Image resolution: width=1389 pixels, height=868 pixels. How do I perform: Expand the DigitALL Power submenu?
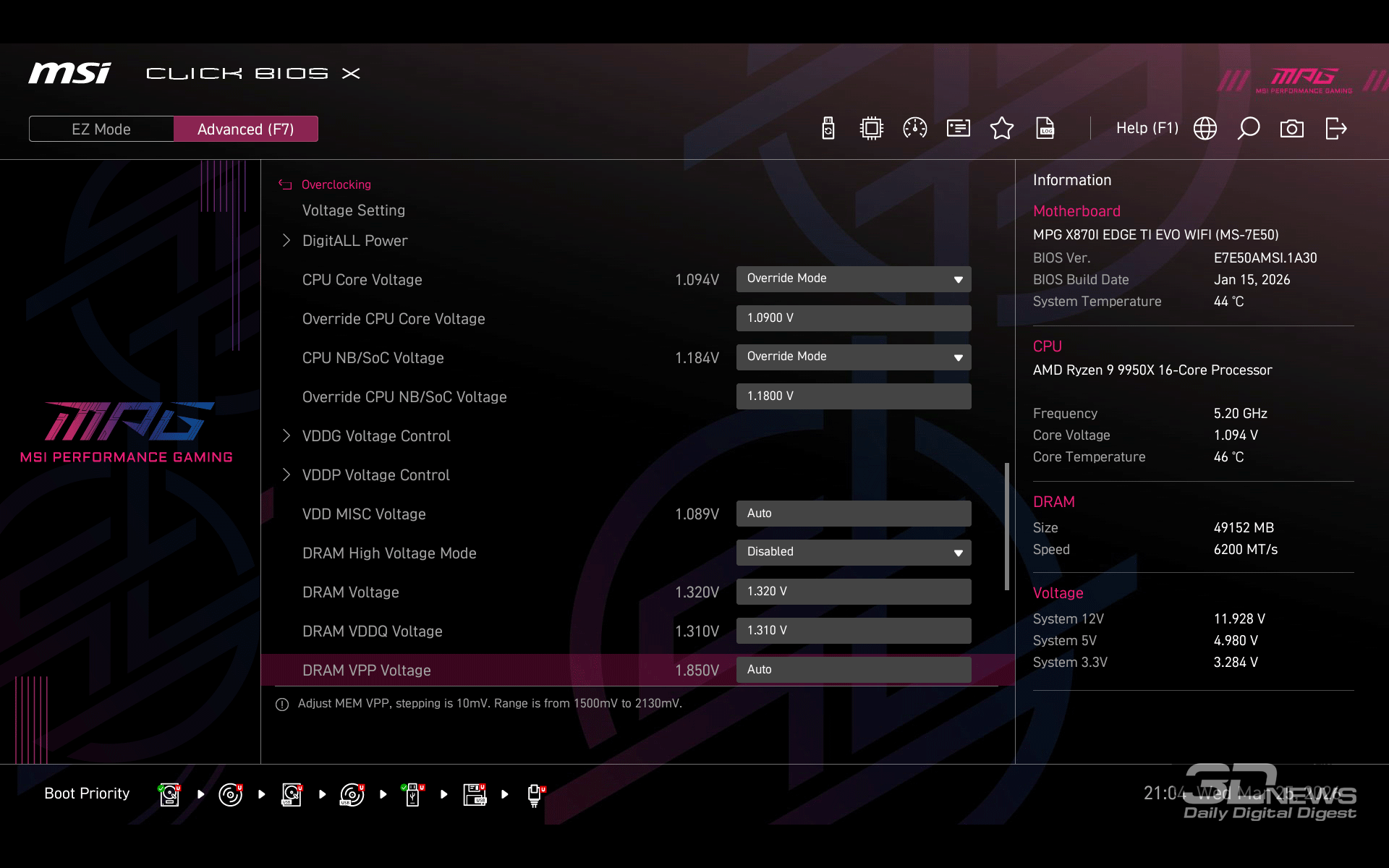pos(354,241)
